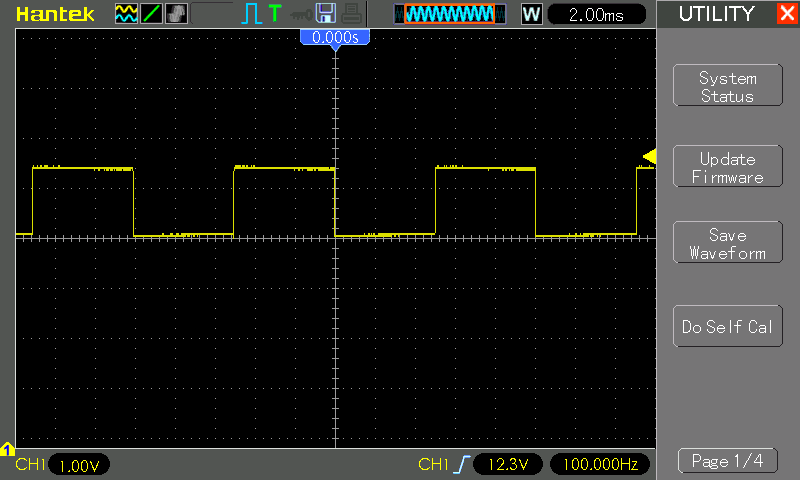Click the gray waveform persistence icon
800x480 pixels.
point(176,14)
